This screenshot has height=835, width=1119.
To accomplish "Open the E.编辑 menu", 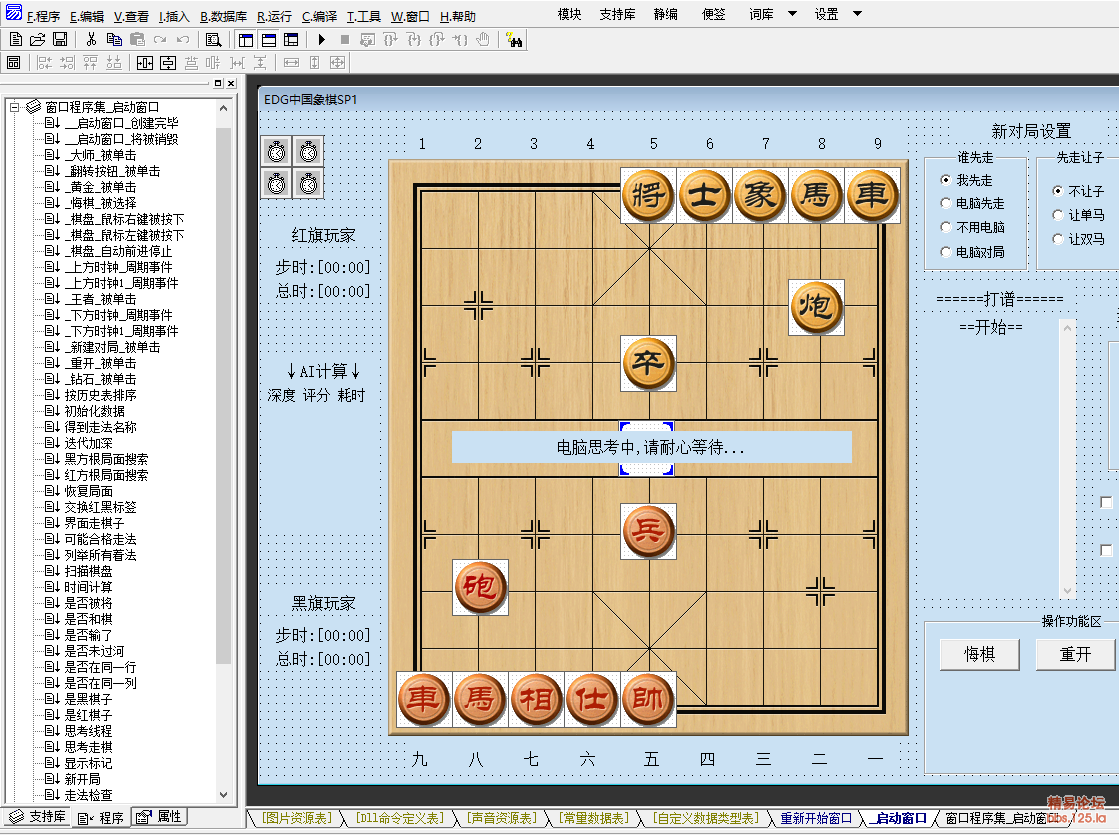I will (x=86, y=16).
